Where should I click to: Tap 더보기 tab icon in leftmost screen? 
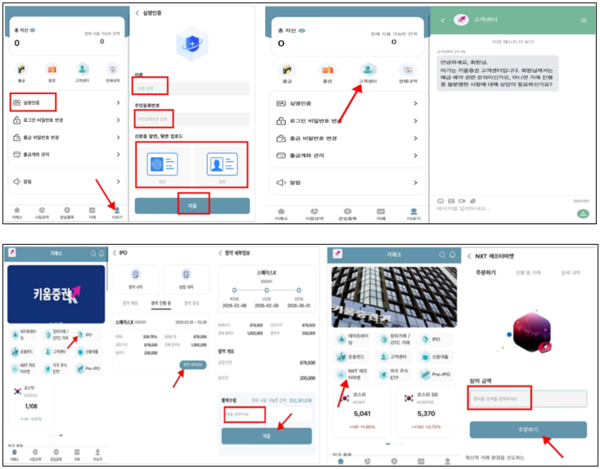tap(117, 211)
